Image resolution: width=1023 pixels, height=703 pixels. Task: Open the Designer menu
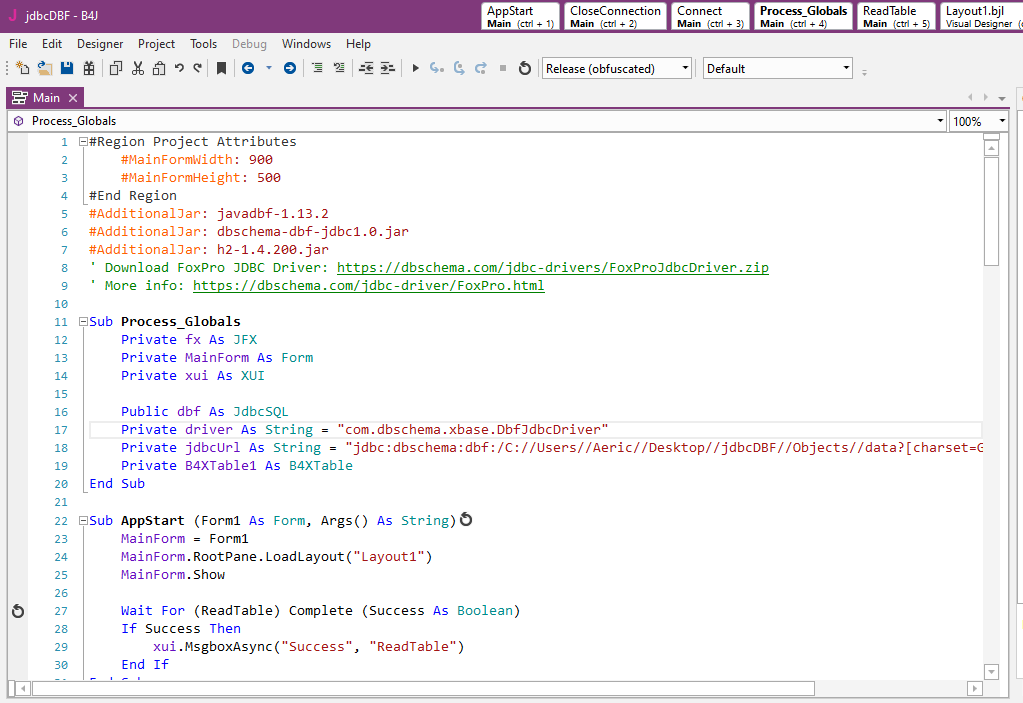(x=100, y=44)
